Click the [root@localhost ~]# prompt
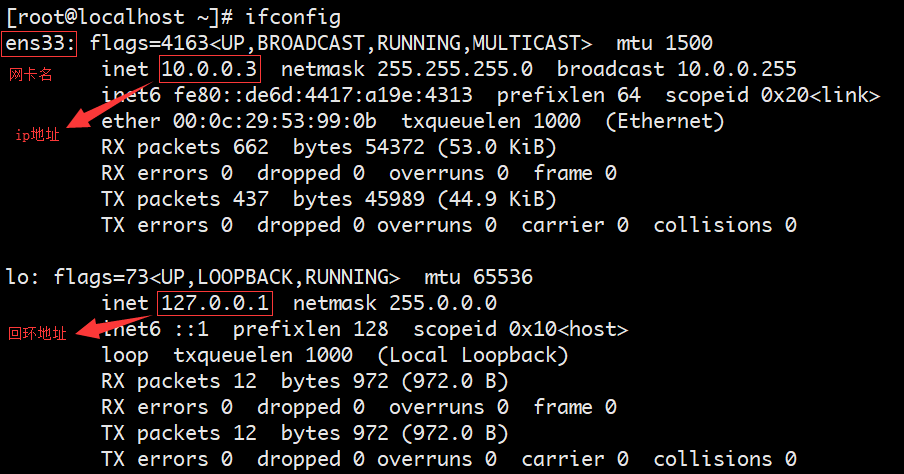904x474 pixels. pyautogui.click(x=119, y=17)
